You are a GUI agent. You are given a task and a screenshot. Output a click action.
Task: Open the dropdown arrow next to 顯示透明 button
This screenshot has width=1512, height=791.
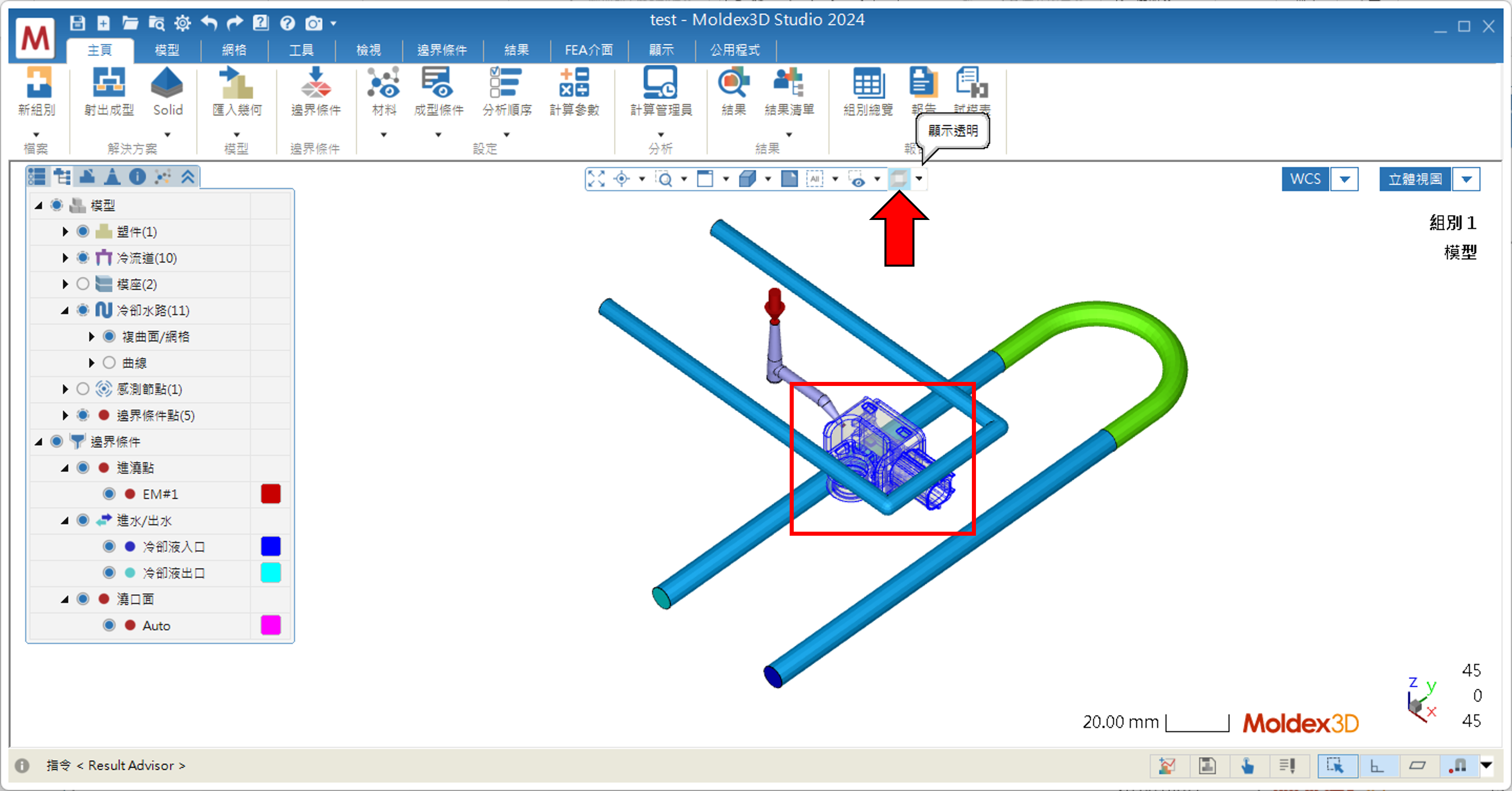[919, 179]
